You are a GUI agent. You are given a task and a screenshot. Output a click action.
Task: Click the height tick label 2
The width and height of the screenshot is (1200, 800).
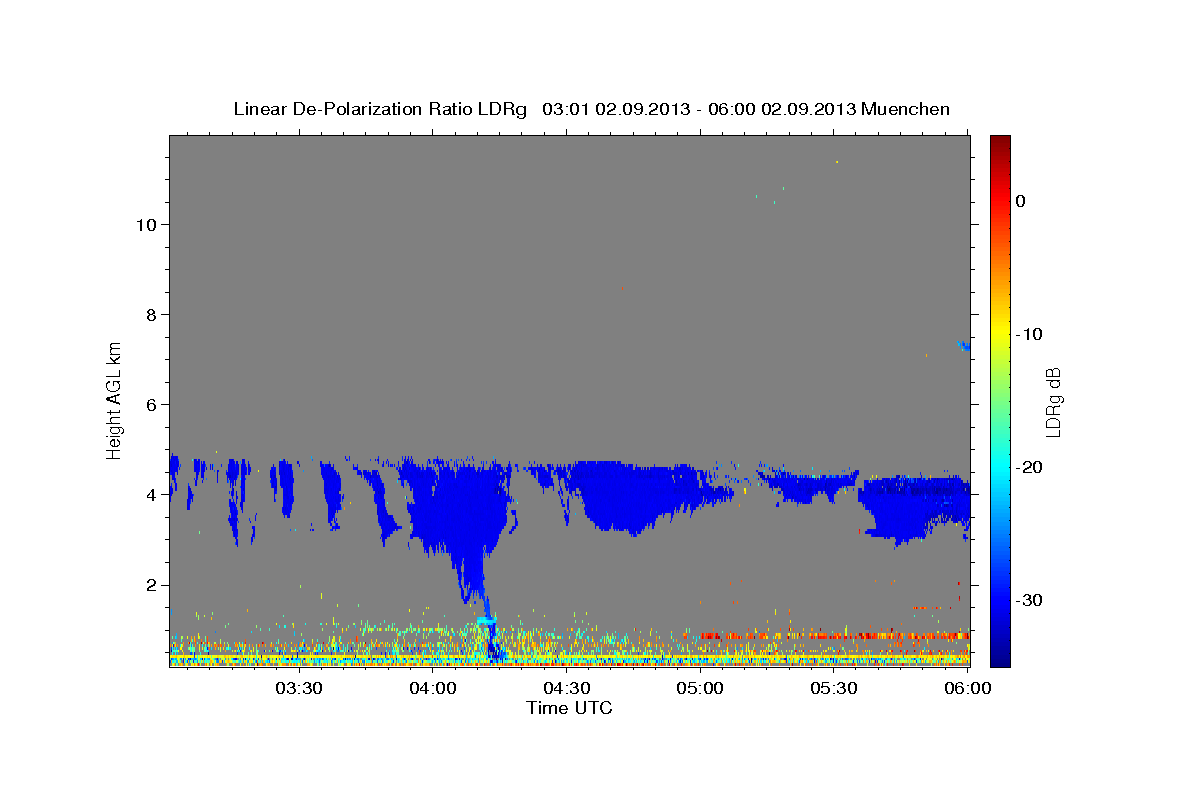coord(152,585)
